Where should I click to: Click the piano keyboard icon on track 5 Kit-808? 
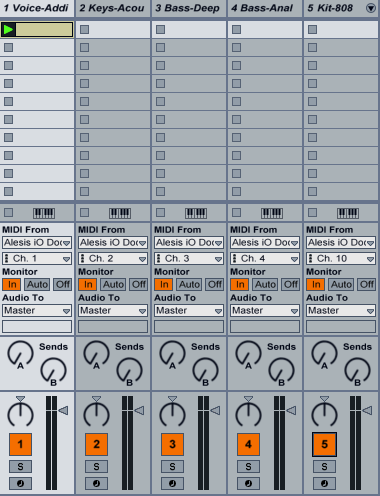click(x=348, y=213)
